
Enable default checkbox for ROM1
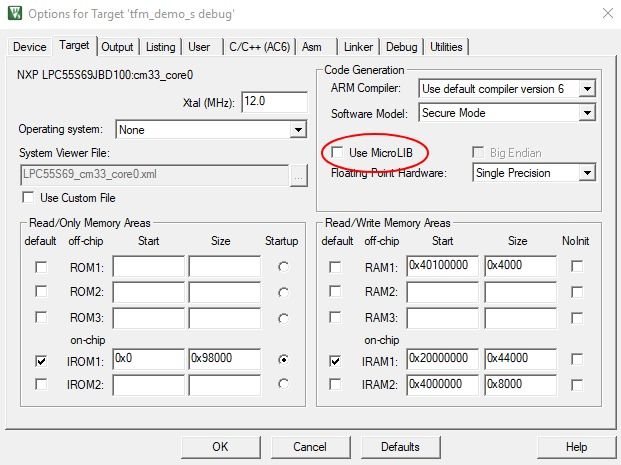[41, 267]
